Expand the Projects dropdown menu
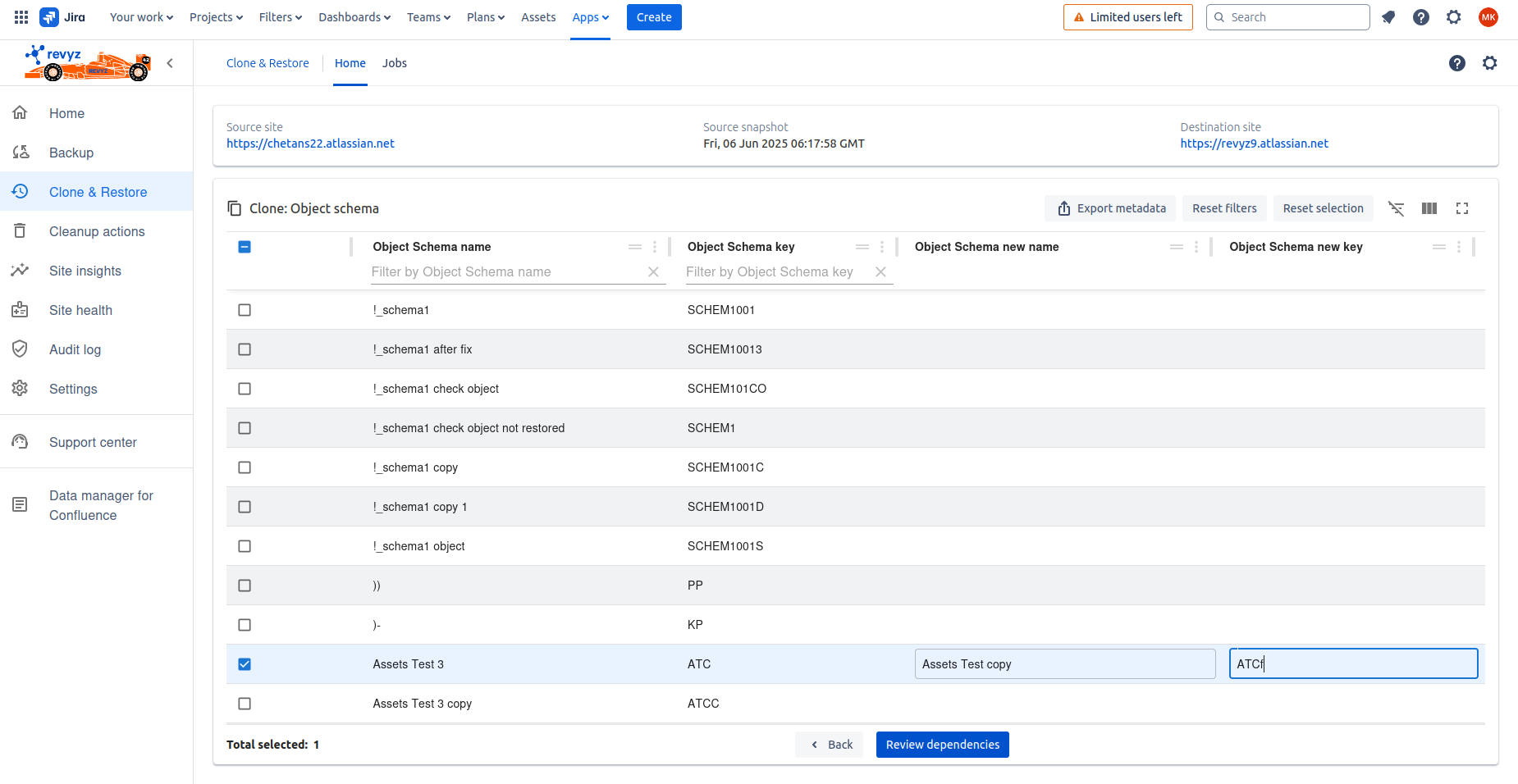This screenshot has width=1518, height=784. [216, 17]
